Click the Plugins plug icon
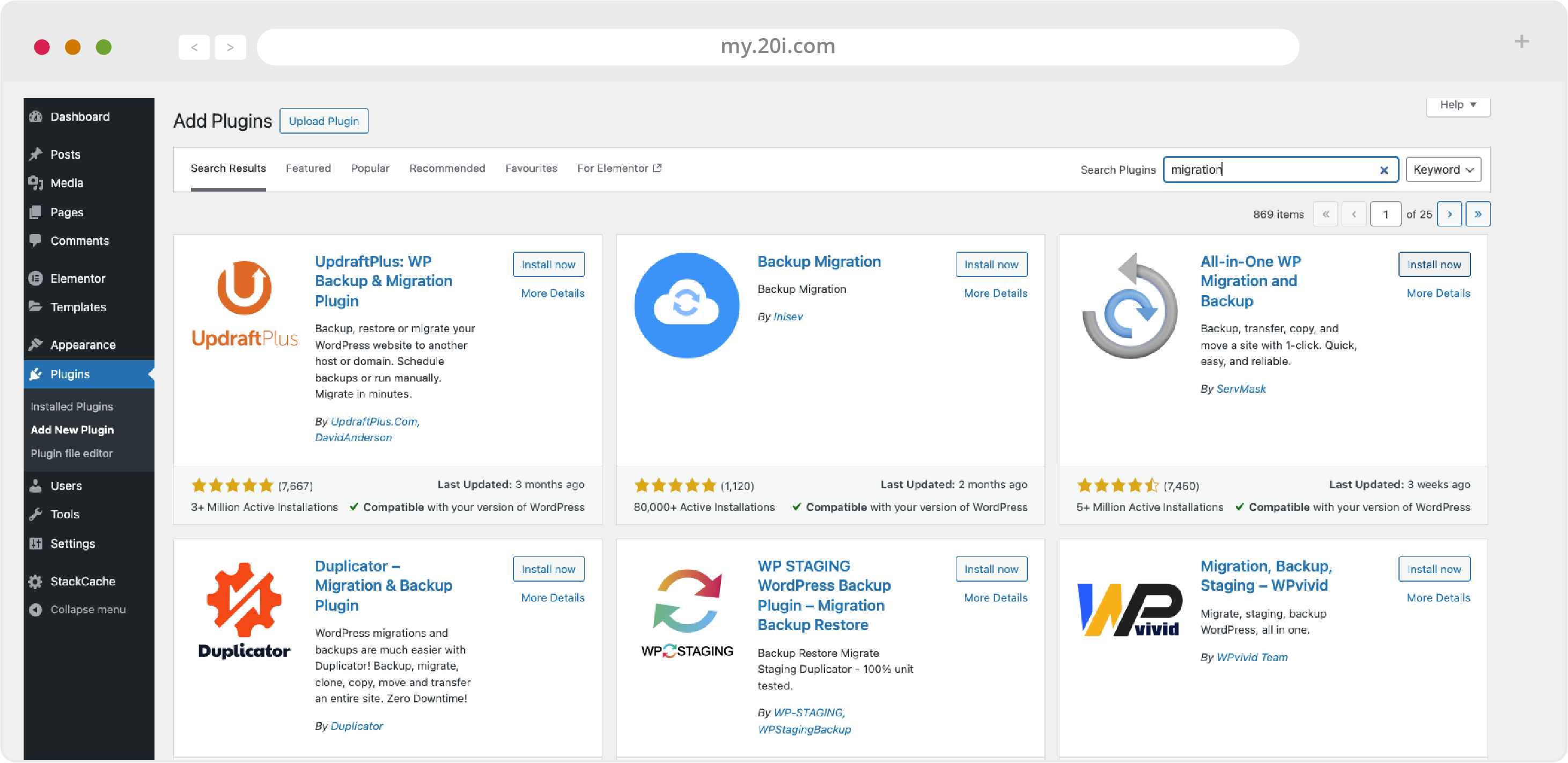The width and height of the screenshot is (1568, 763). coord(36,374)
